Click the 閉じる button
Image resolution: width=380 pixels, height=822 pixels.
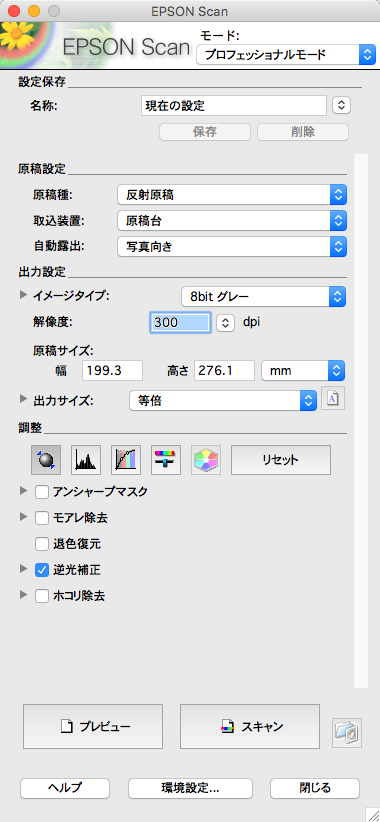(x=315, y=788)
